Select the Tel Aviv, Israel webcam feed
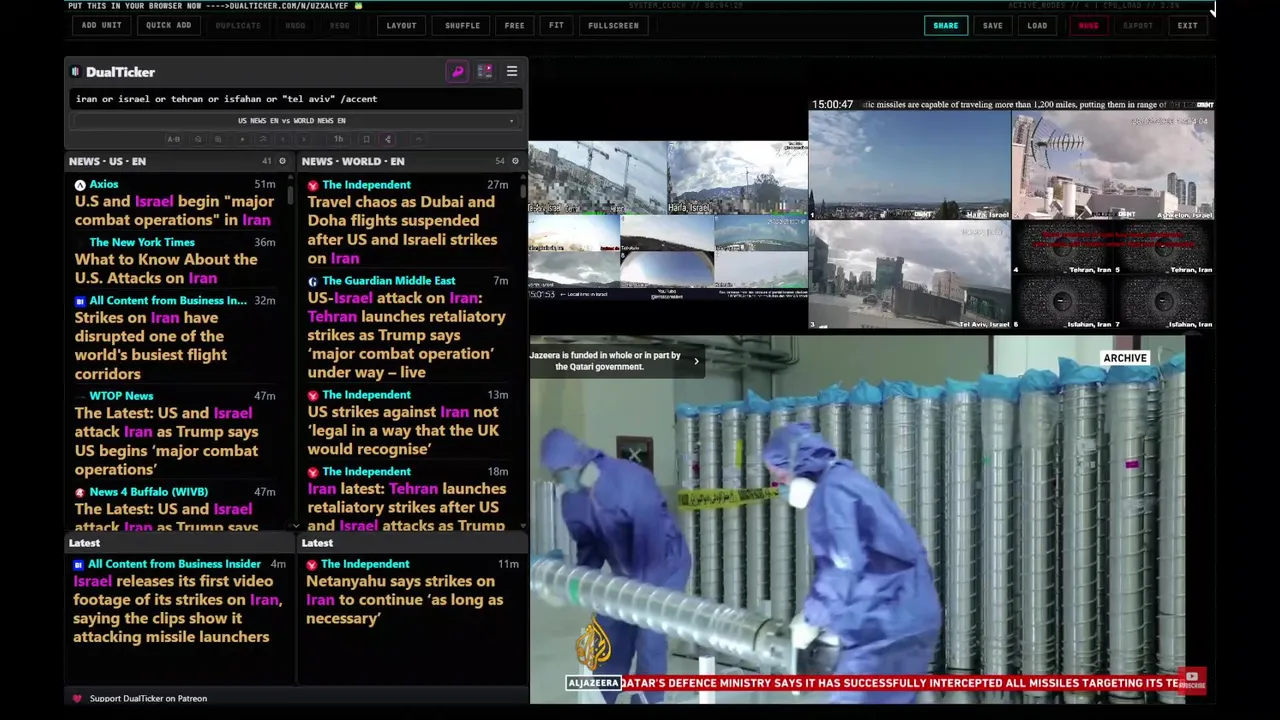This screenshot has width=1280, height=720. [909, 275]
